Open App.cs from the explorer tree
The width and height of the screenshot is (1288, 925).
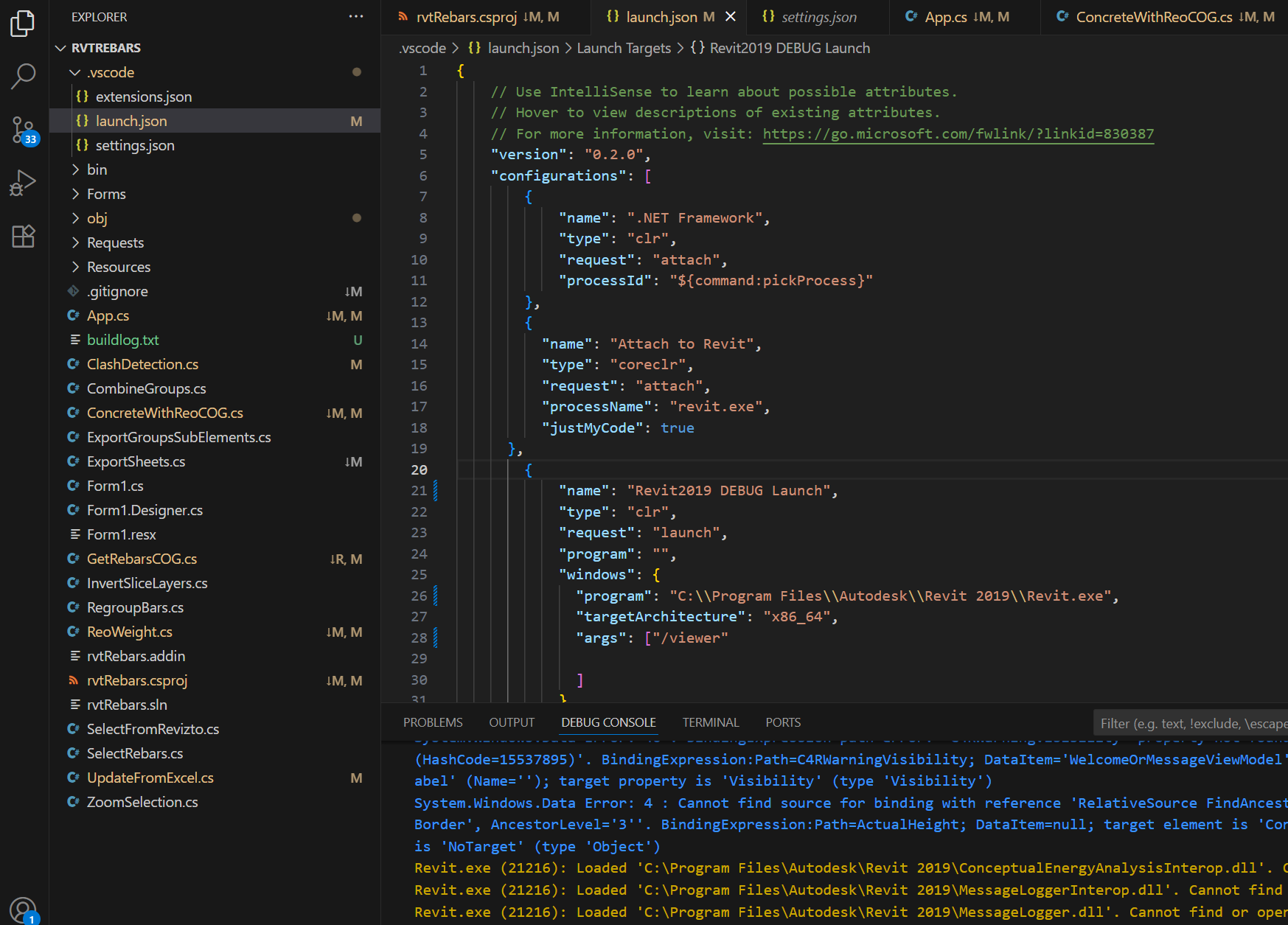[215, 315]
